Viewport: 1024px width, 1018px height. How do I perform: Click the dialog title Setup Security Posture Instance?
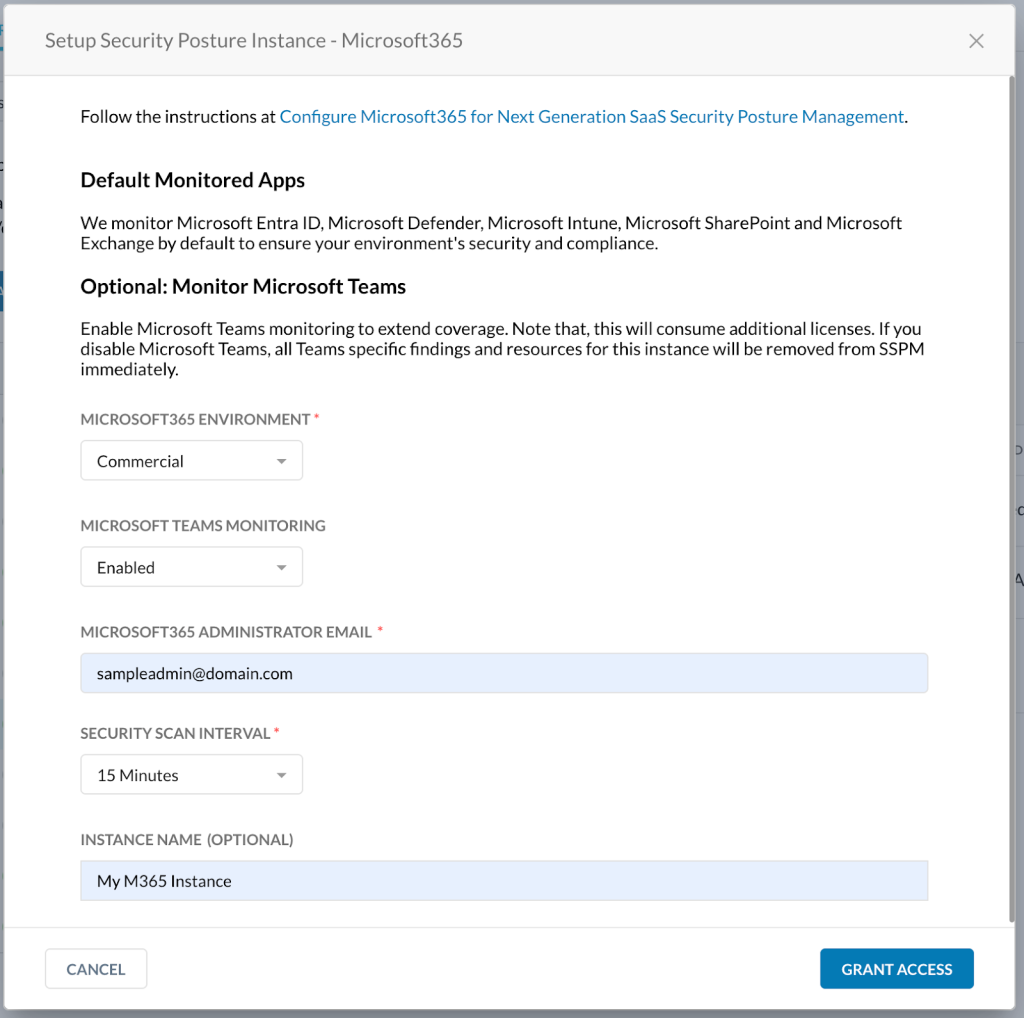click(x=253, y=40)
